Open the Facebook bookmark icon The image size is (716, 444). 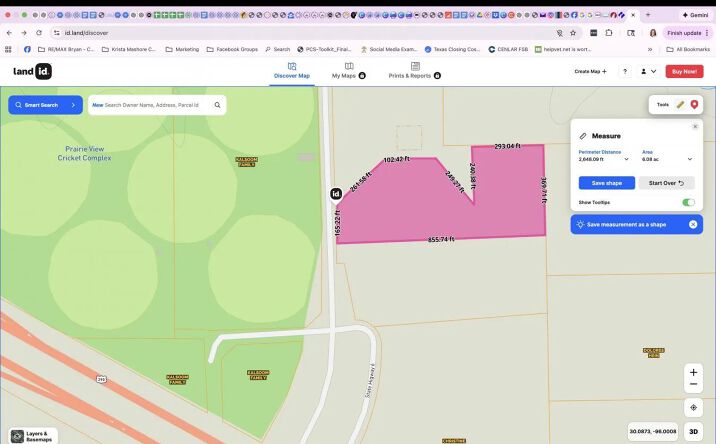tap(27, 49)
